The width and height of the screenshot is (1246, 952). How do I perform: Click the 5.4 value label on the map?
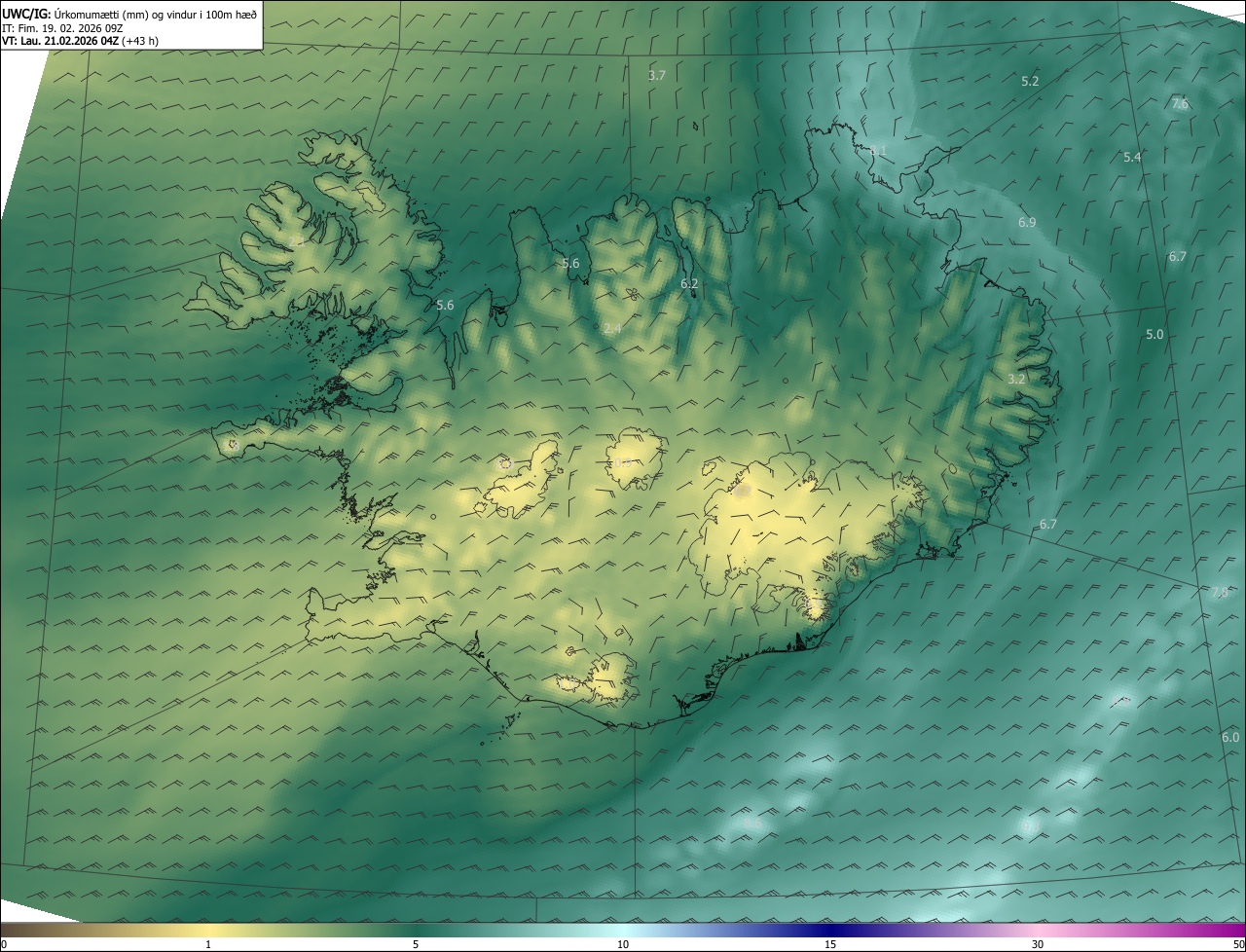coord(1132,157)
